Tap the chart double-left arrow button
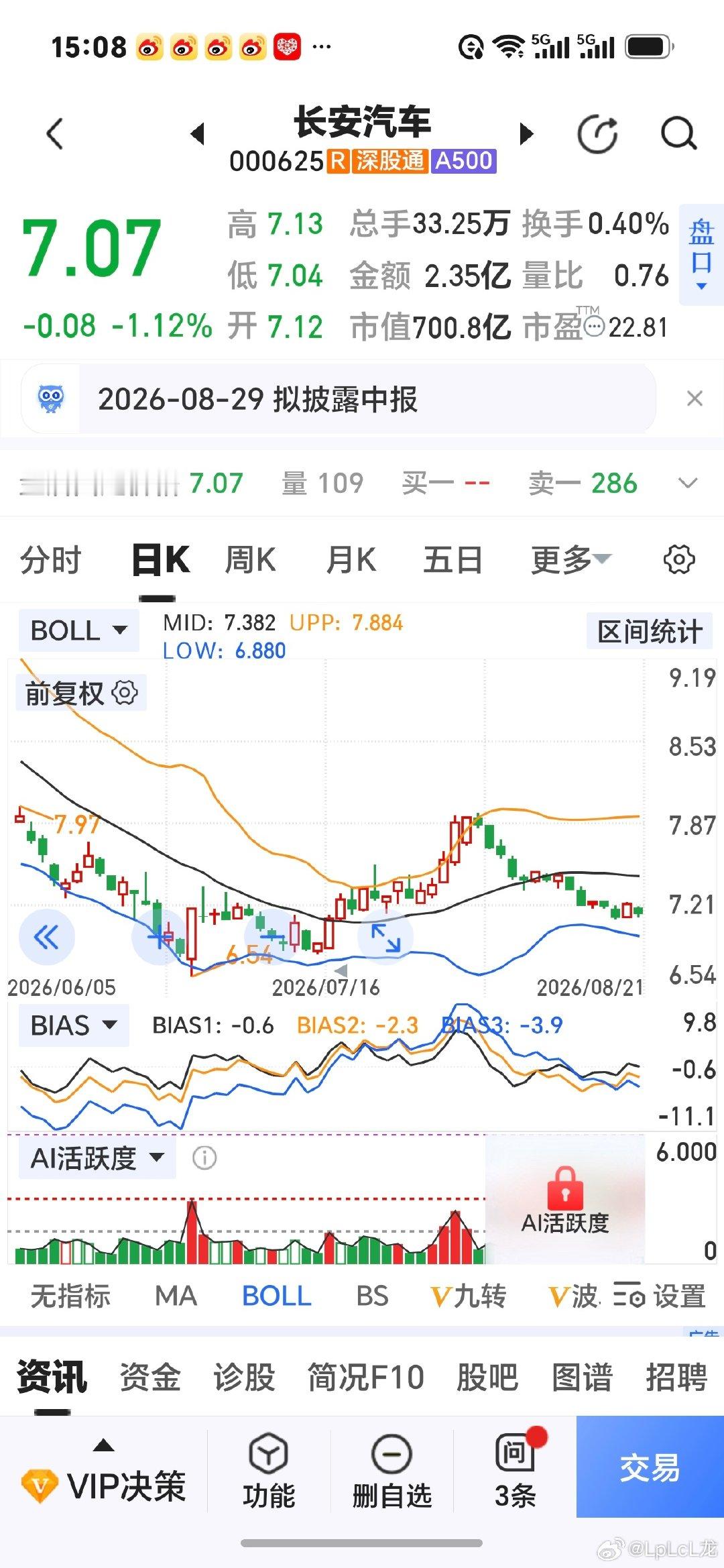 (x=46, y=937)
